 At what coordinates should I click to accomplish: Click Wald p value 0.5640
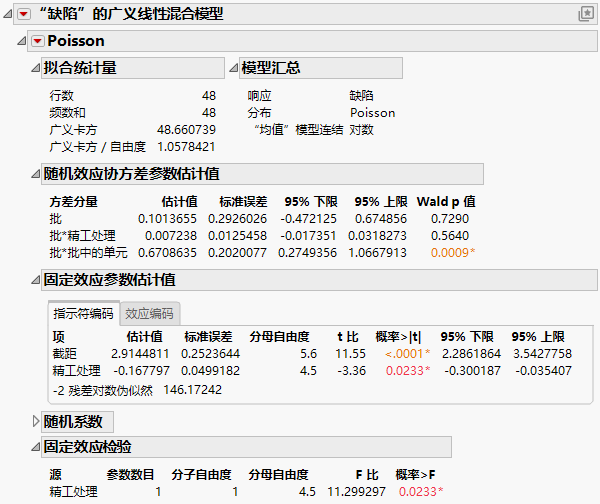coord(450,236)
